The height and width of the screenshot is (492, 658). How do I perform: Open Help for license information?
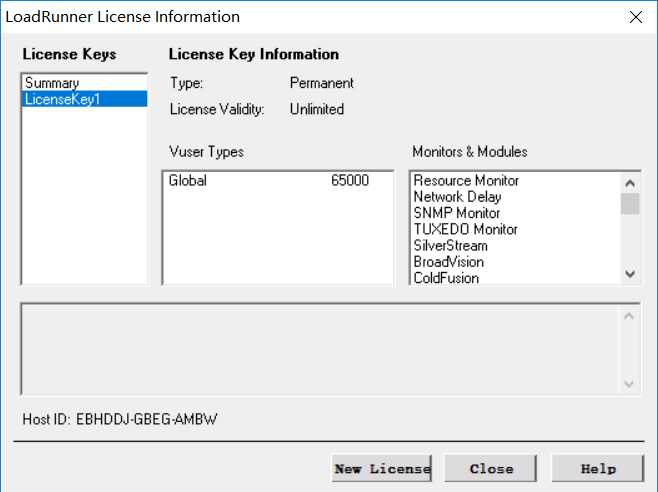point(598,468)
